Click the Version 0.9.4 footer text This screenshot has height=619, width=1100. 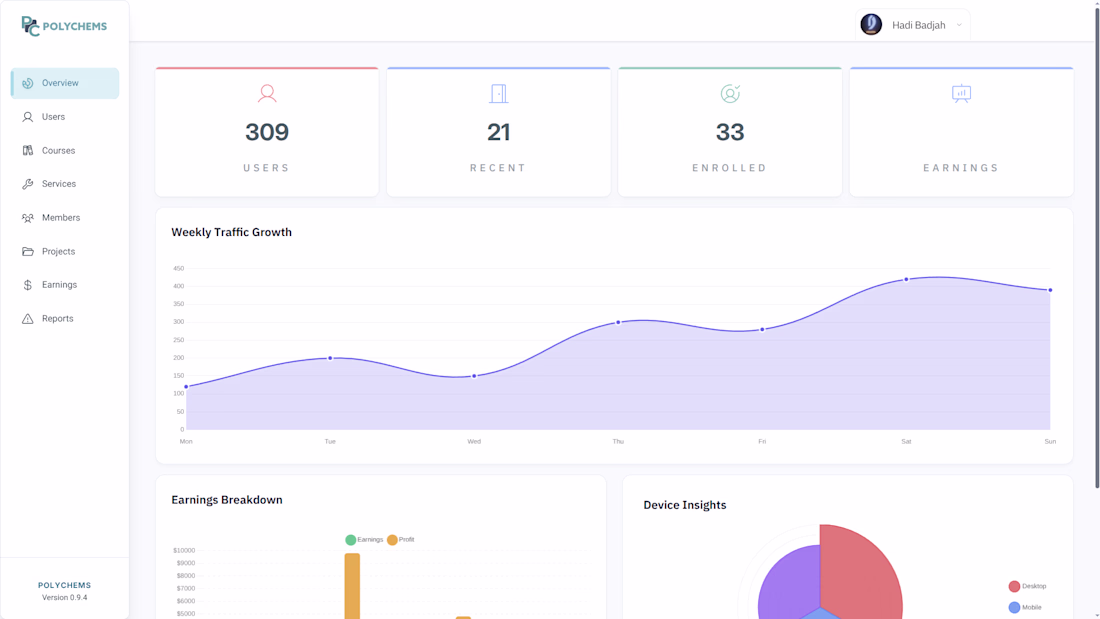tap(65, 598)
